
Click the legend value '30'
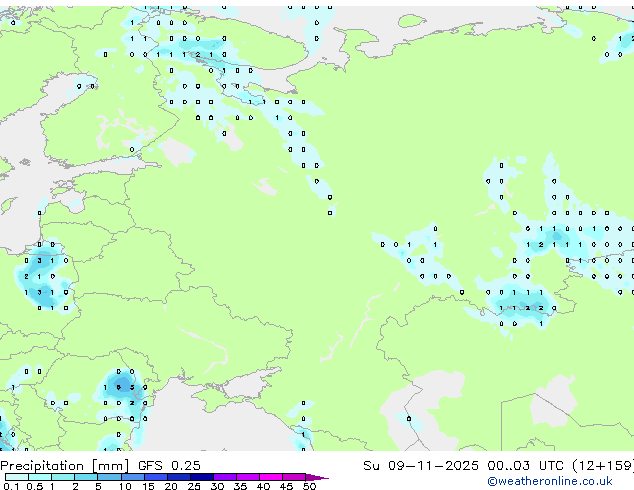point(217,486)
